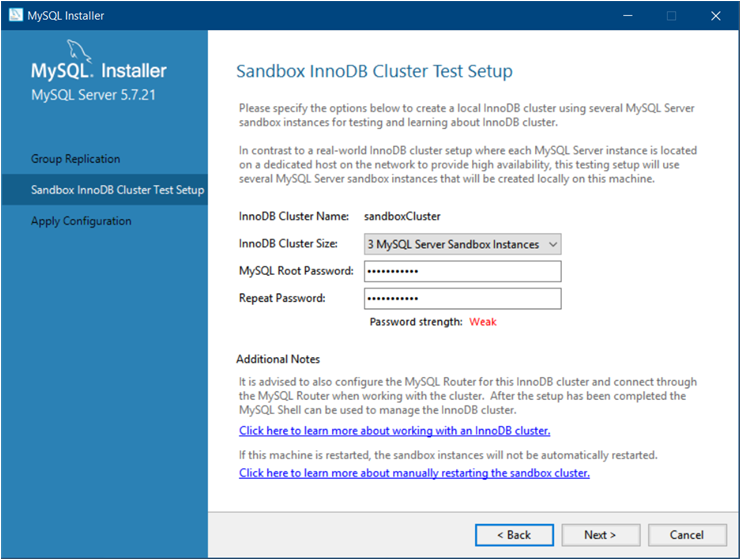Focus the Repeat Password field
This screenshot has width=741, height=560.
click(460, 299)
